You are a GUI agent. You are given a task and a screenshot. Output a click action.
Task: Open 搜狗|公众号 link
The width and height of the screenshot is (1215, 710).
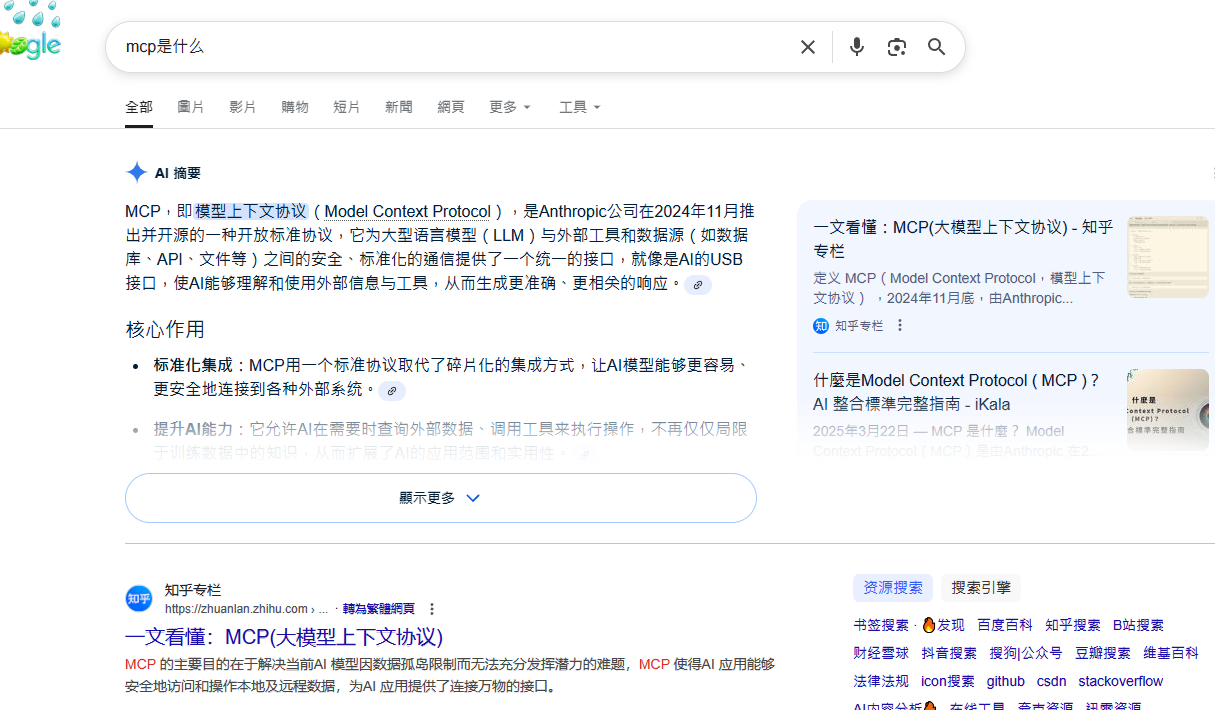coord(1026,653)
